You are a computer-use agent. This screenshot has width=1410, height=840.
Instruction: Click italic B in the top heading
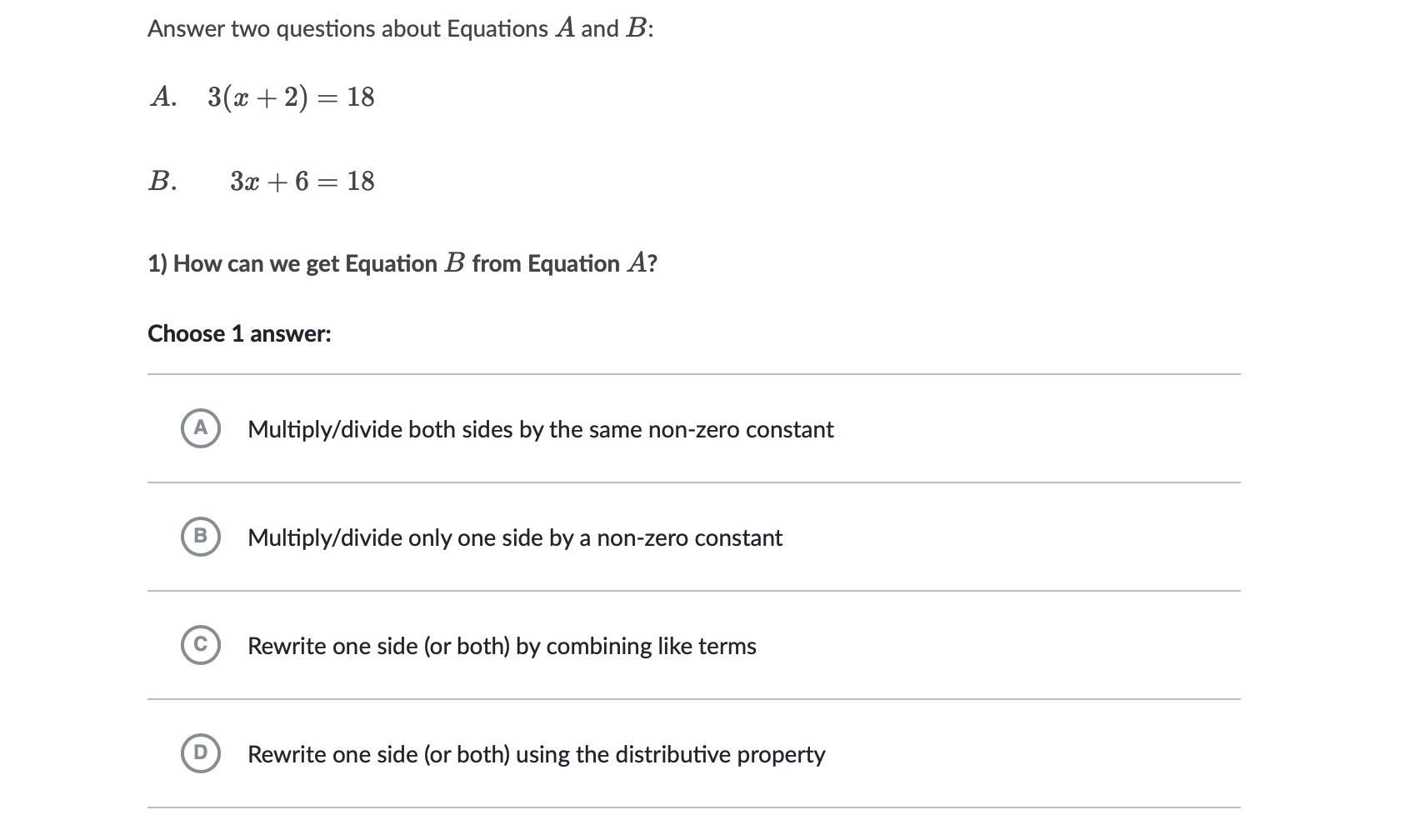pyautogui.click(x=636, y=28)
